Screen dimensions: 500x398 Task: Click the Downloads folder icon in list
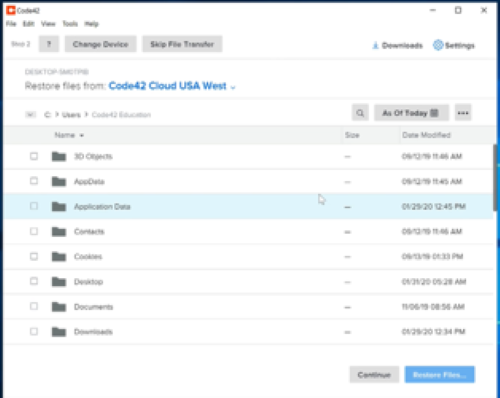[x=59, y=332]
